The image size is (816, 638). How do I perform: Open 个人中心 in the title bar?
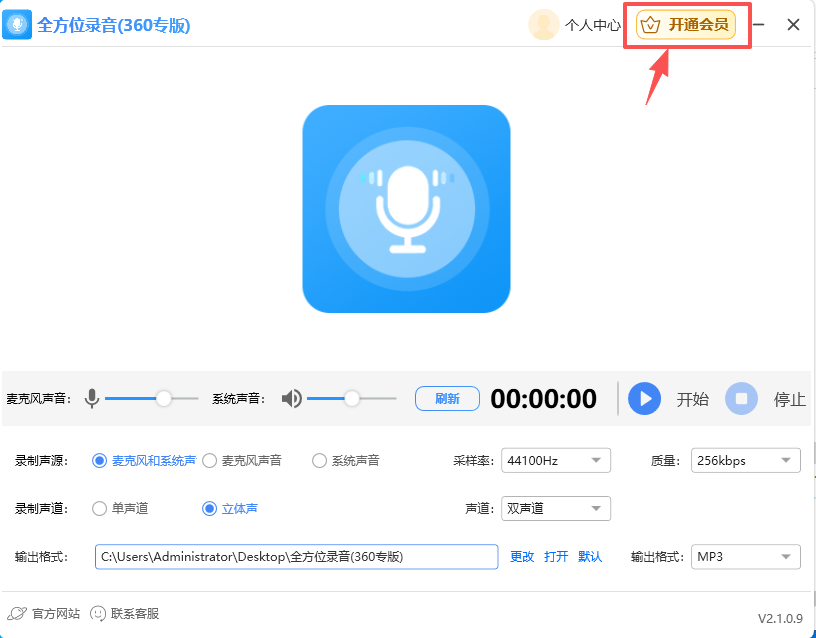tap(590, 24)
